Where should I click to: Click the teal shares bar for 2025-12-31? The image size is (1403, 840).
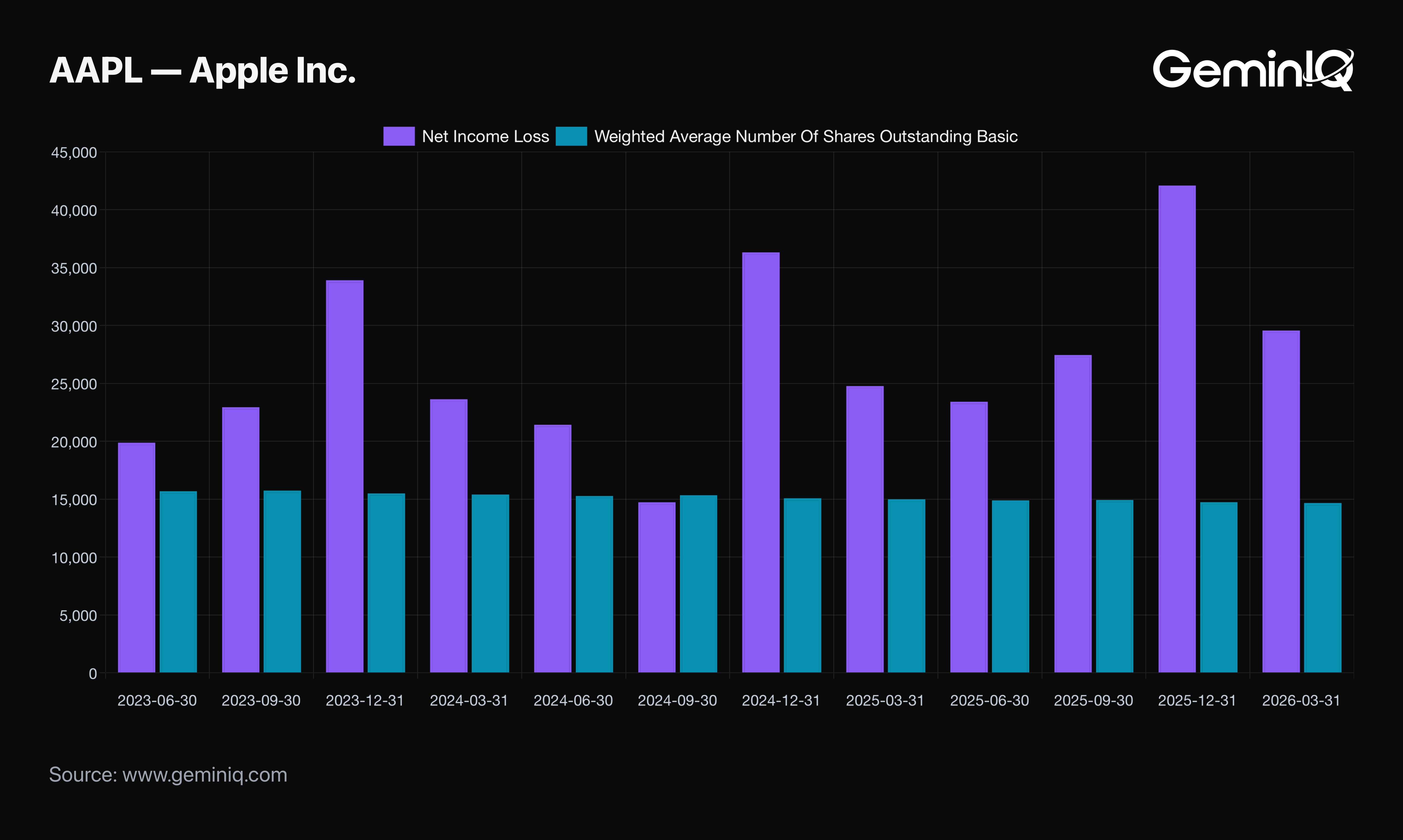tap(1219, 588)
